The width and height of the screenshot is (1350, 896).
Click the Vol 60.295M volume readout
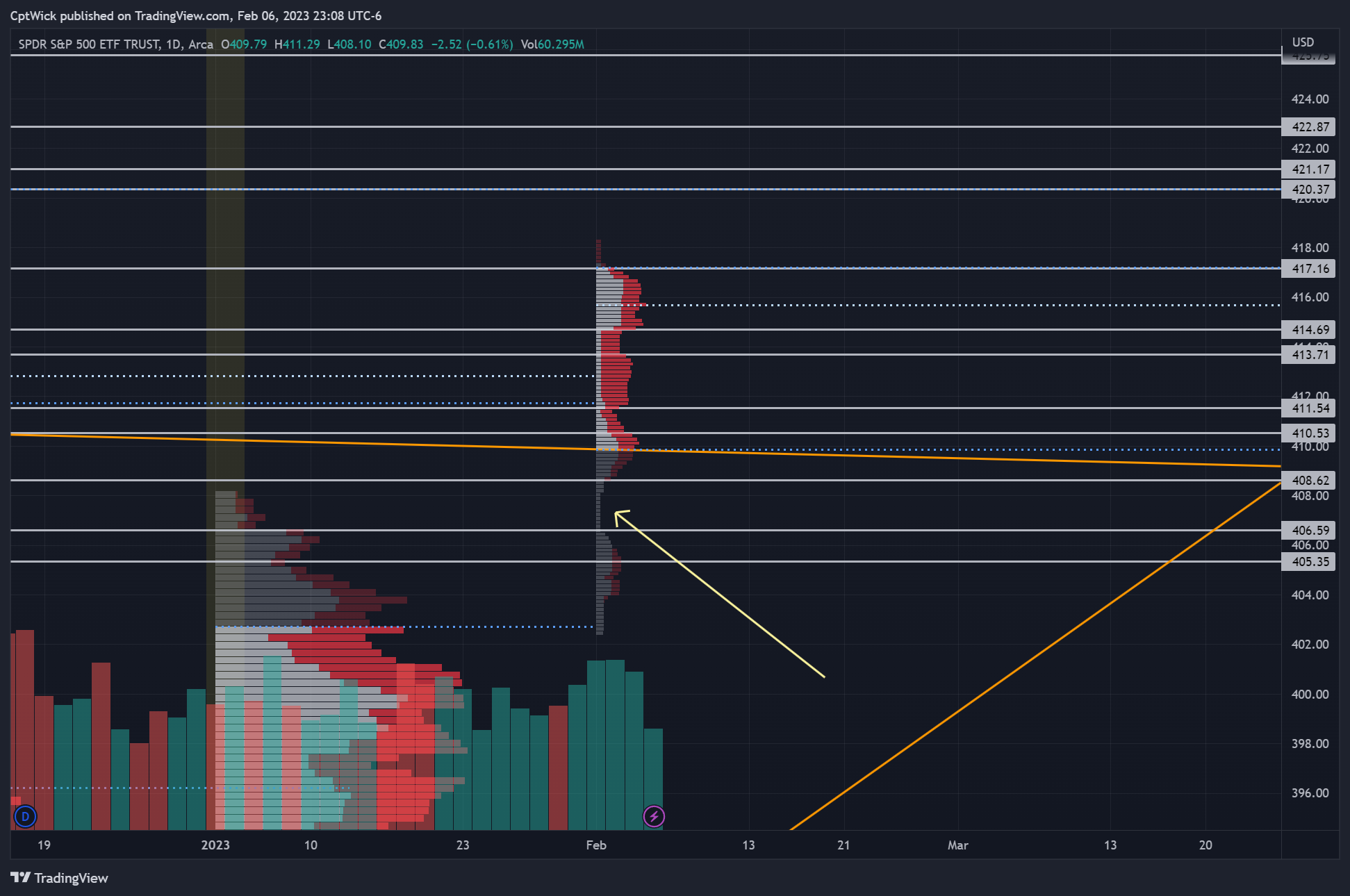[552, 44]
